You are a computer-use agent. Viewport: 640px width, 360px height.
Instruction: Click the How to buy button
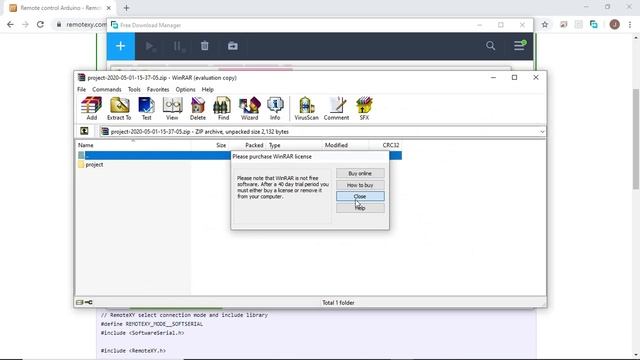click(x=360, y=185)
